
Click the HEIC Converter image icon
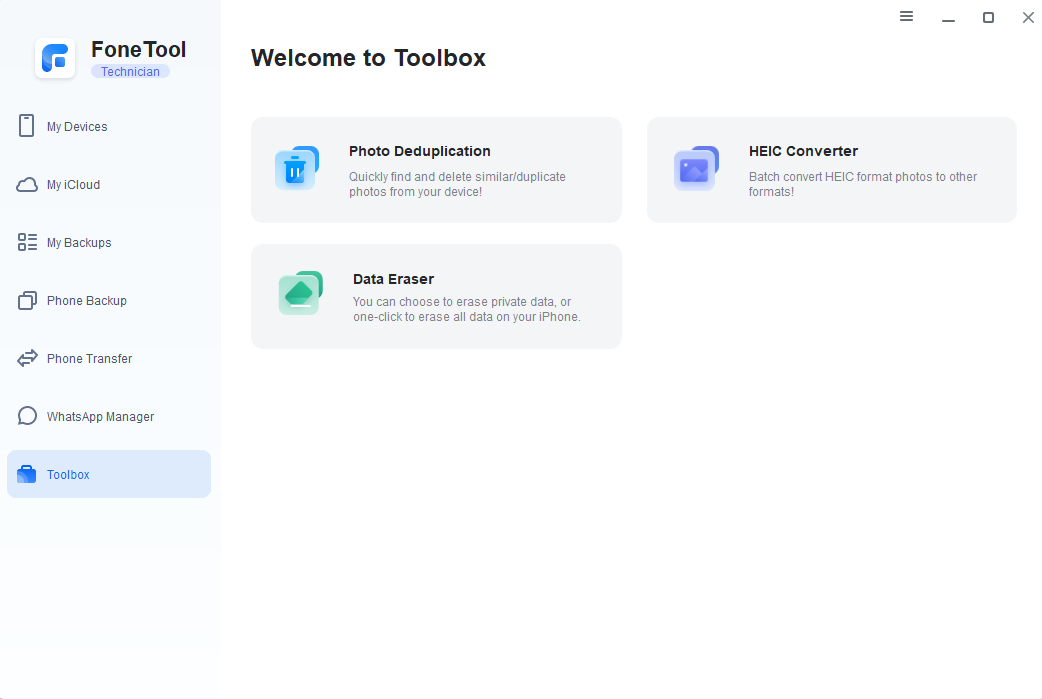pyautogui.click(x=696, y=169)
